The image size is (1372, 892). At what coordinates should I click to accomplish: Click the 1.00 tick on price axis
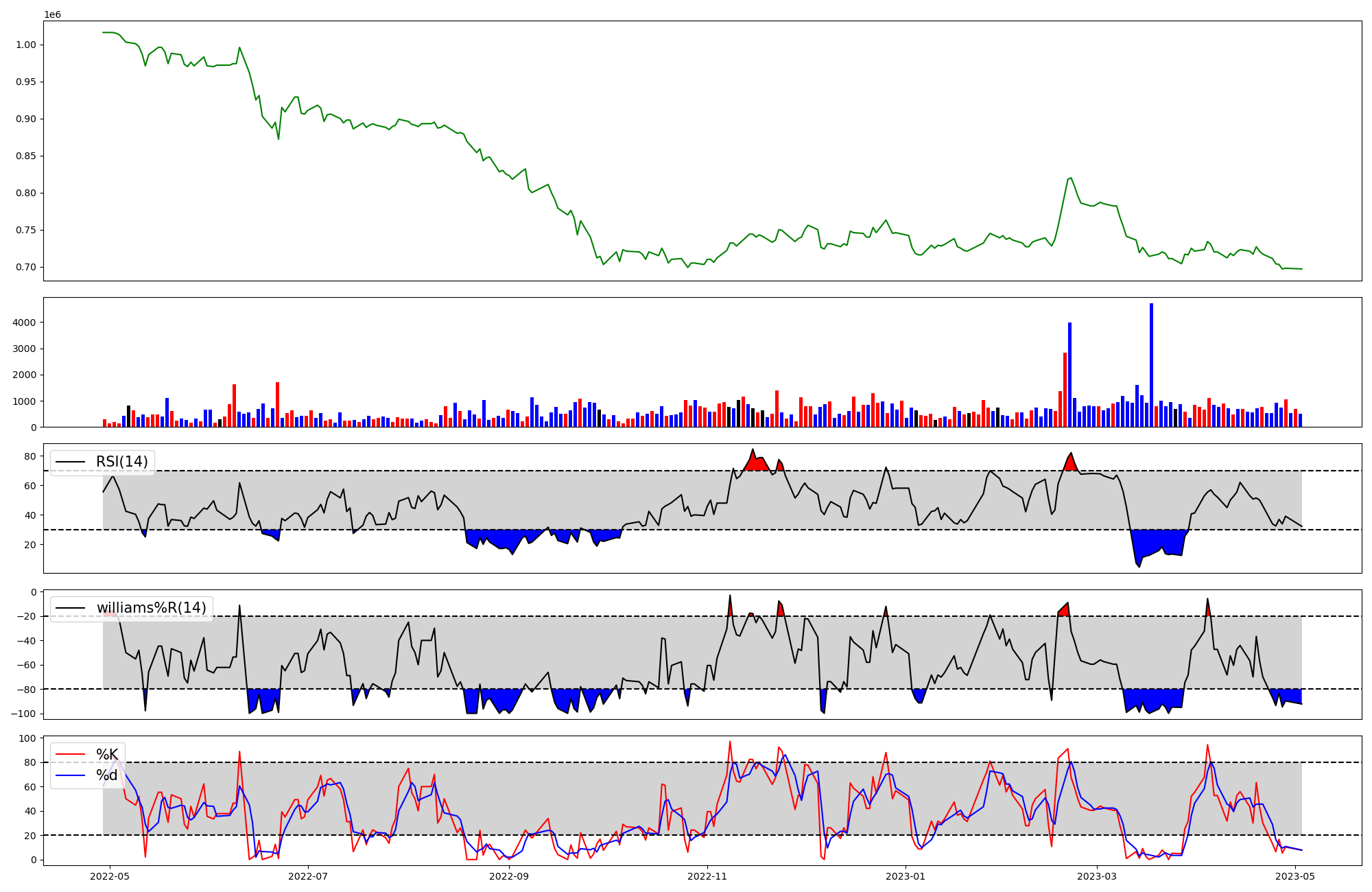pos(25,45)
